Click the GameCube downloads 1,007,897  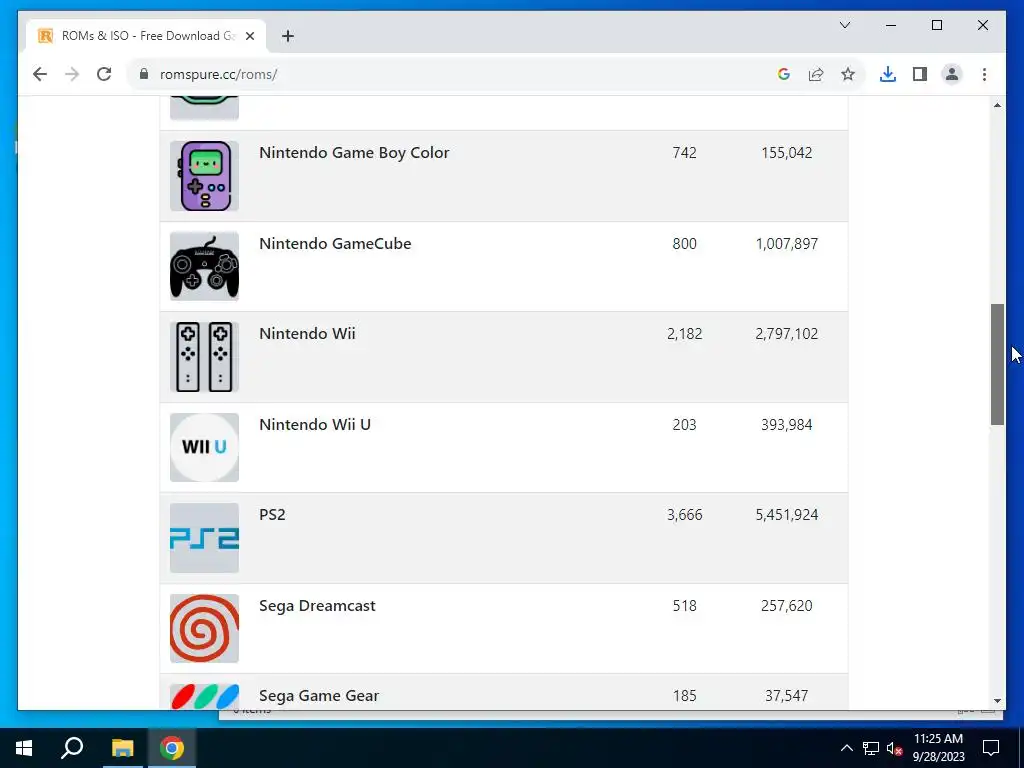tap(786, 244)
